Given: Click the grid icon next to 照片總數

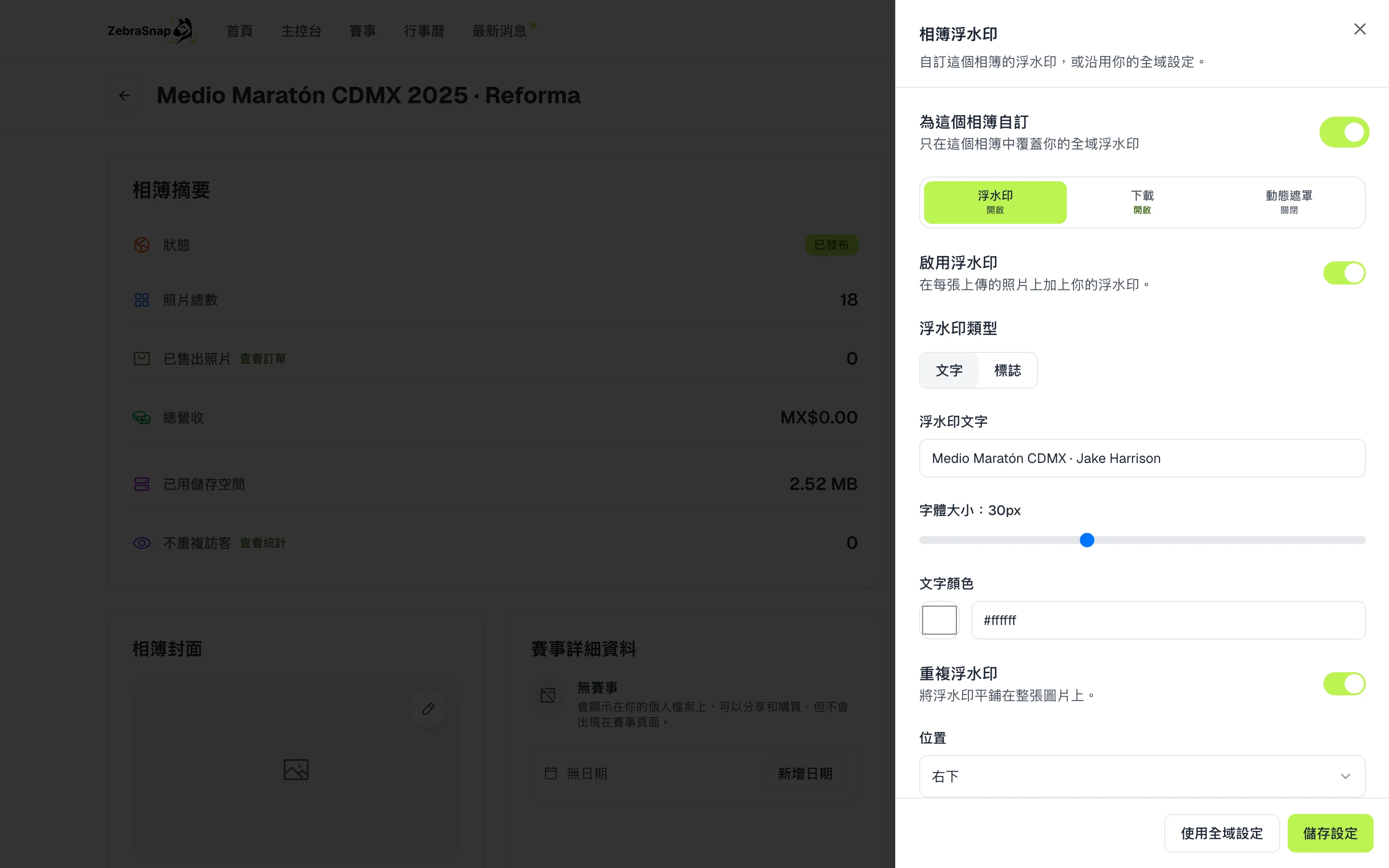Looking at the screenshot, I should coord(142,299).
